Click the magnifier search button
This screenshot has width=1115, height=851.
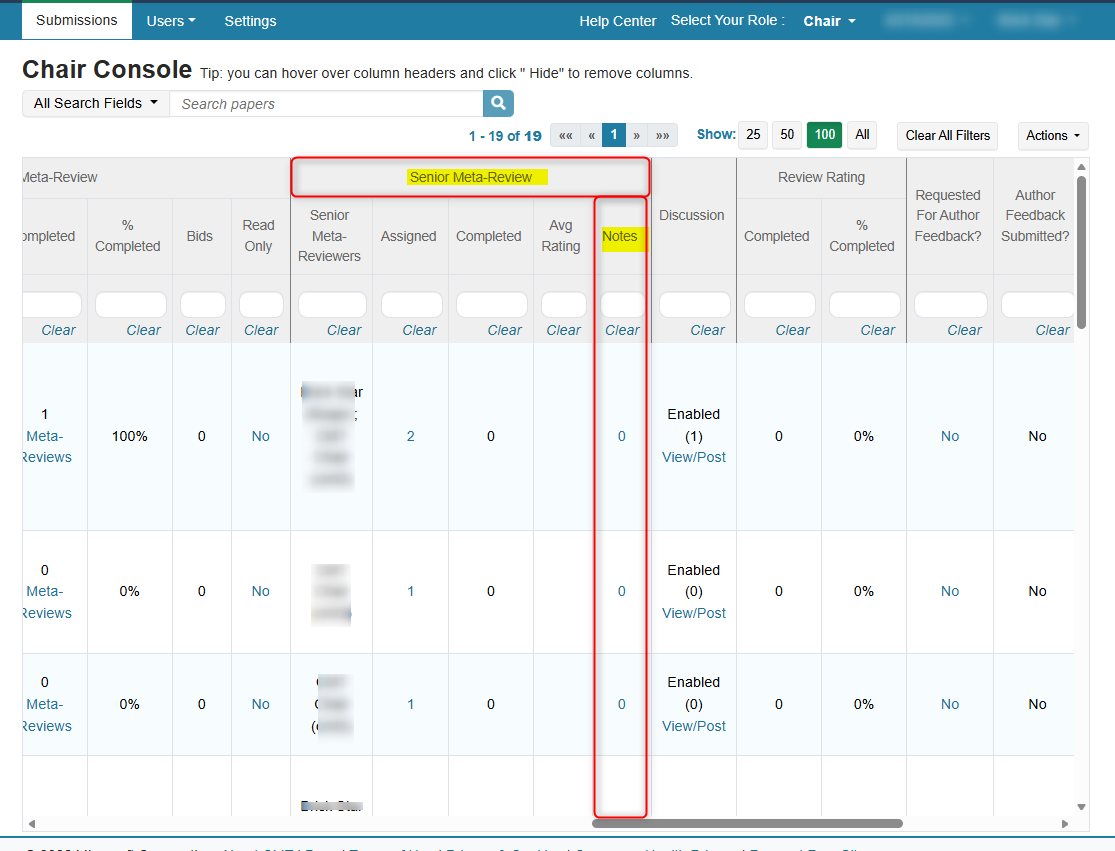click(498, 103)
